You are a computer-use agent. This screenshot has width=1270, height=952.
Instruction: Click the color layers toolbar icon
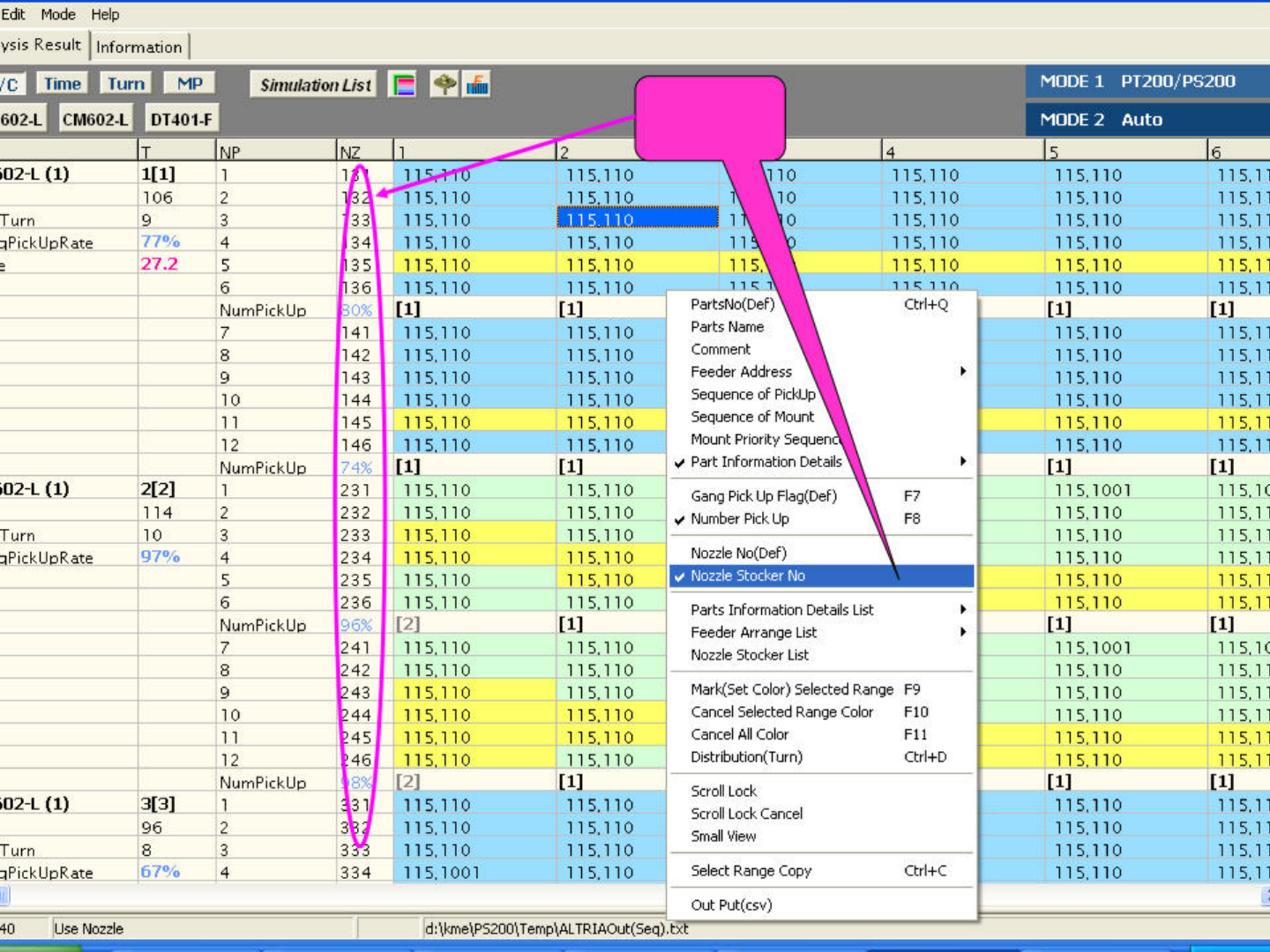(403, 85)
